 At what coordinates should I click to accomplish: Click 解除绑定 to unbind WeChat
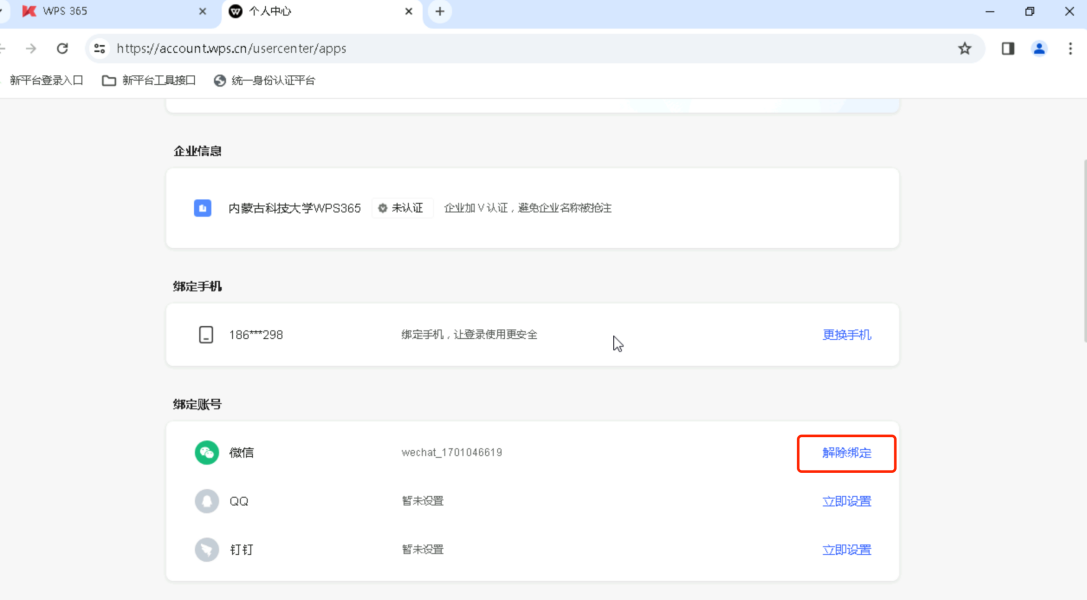pyautogui.click(x=846, y=452)
